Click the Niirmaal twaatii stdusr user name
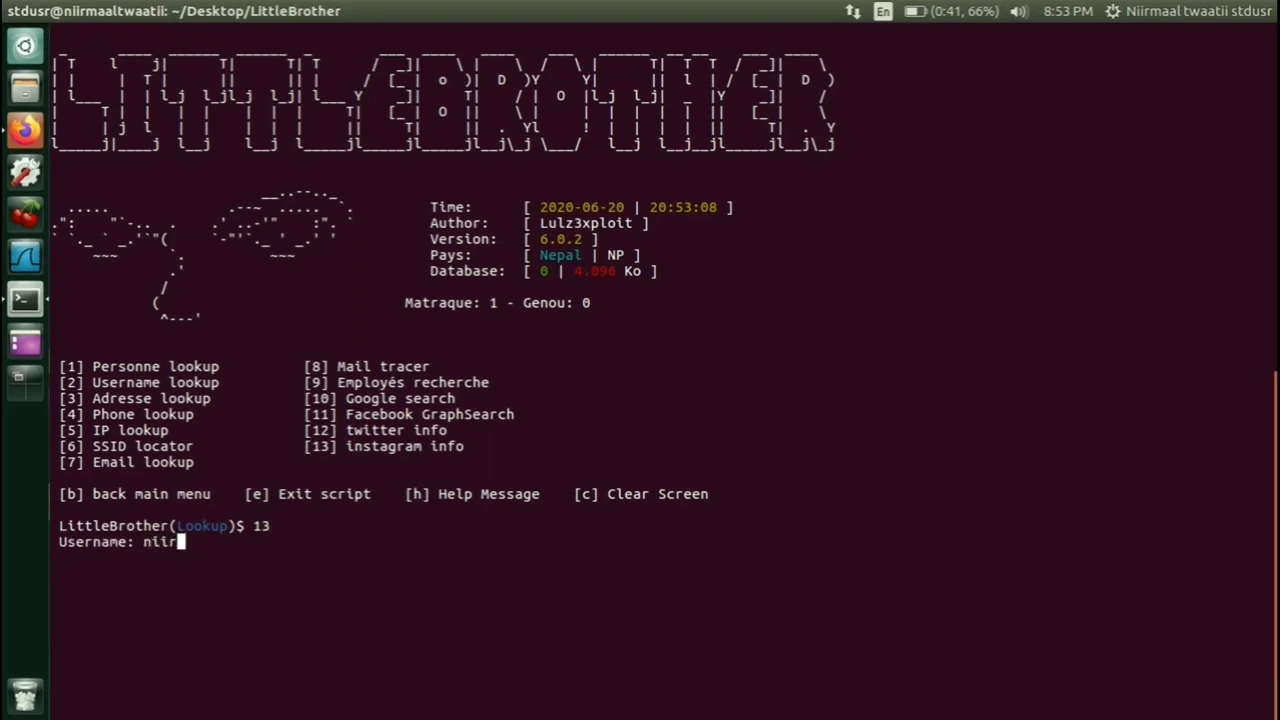The height and width of the screenshot is (720, 1280). pos(1199,11)
